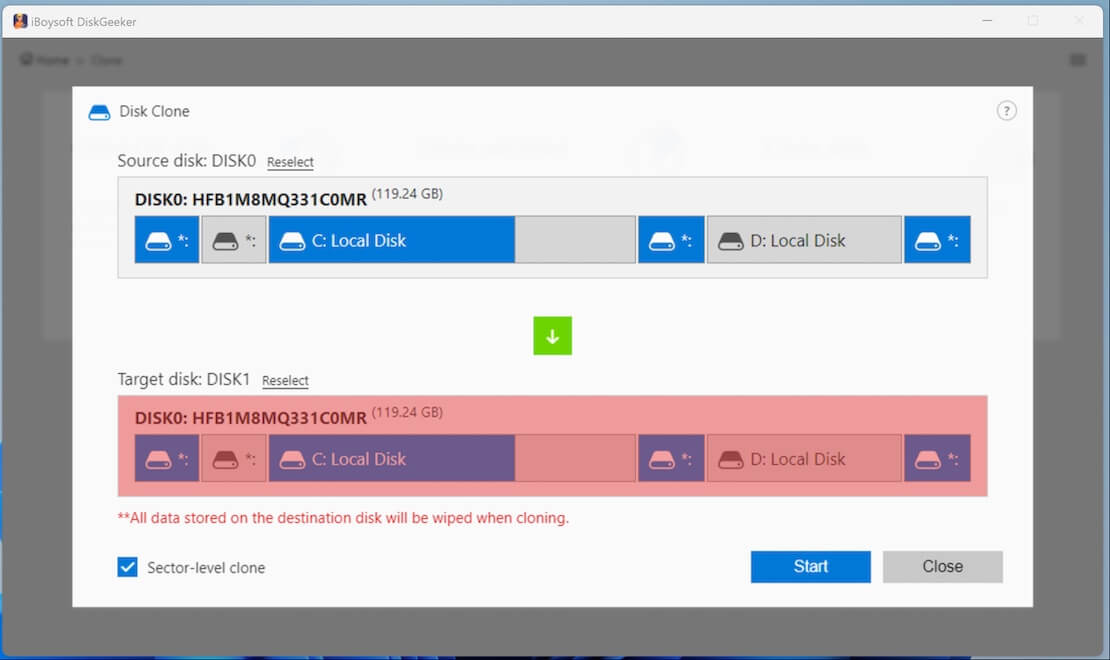Click the green down arrow icon
Viewport: 1110px width, 660px height.
[x=552, y=336]
